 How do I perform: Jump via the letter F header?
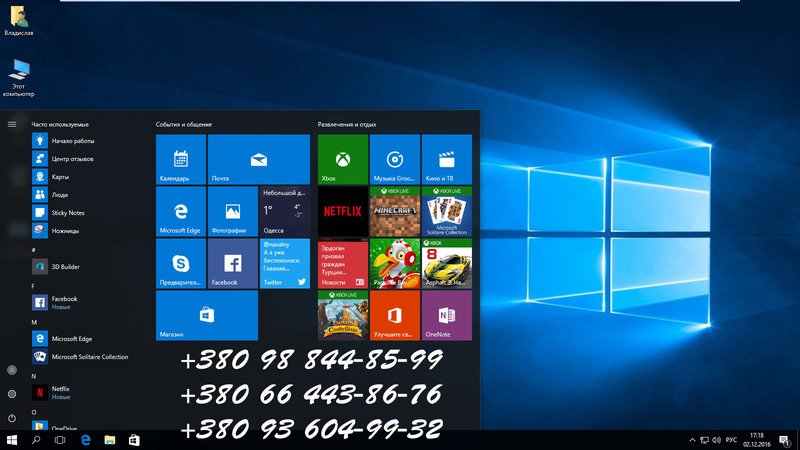(x=33, y=286)
